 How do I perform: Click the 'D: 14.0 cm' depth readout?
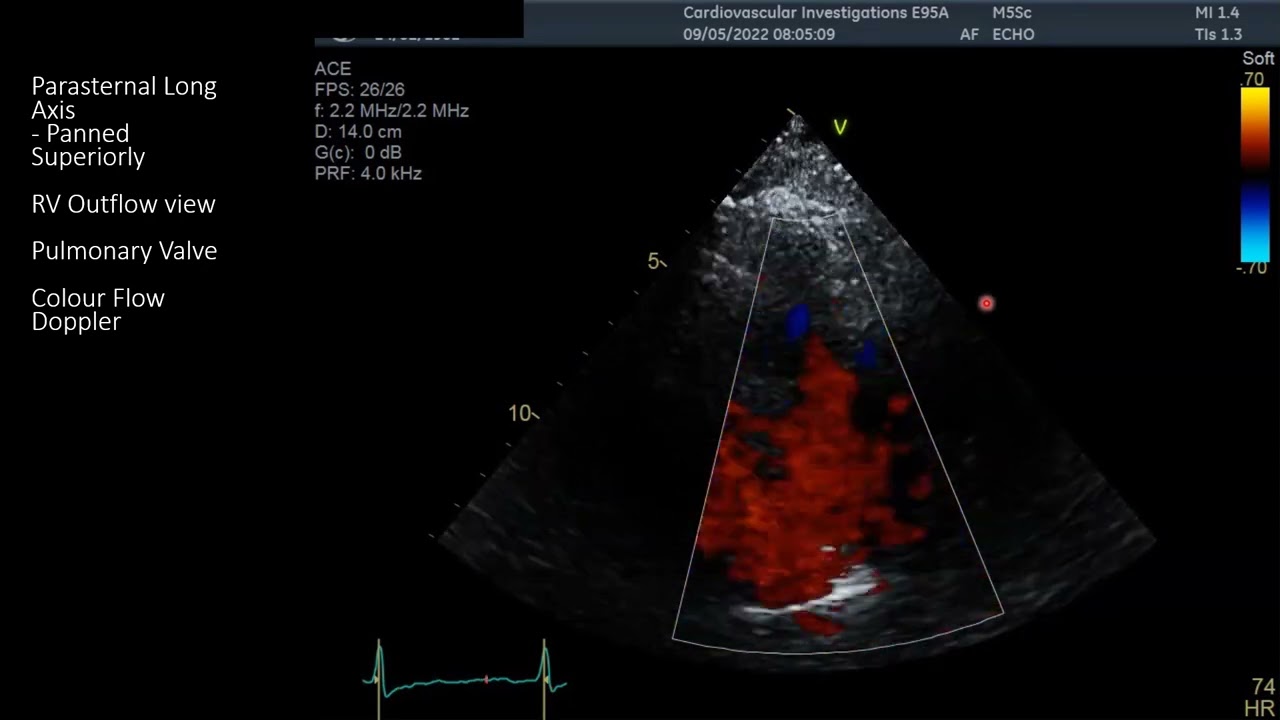pyautogui.click(x=360, y=132)
